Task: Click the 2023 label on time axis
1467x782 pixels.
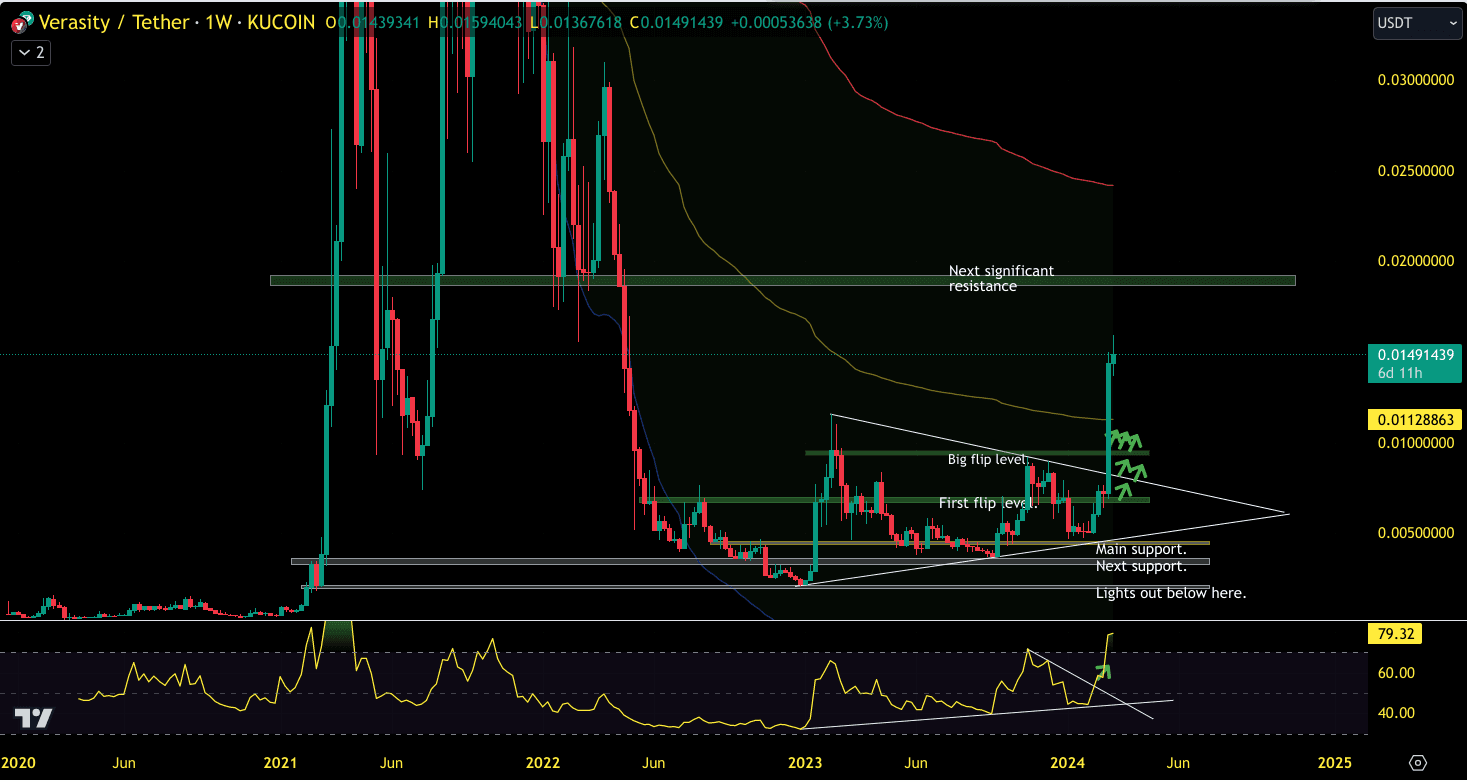Action: click(x=804, y=763)
